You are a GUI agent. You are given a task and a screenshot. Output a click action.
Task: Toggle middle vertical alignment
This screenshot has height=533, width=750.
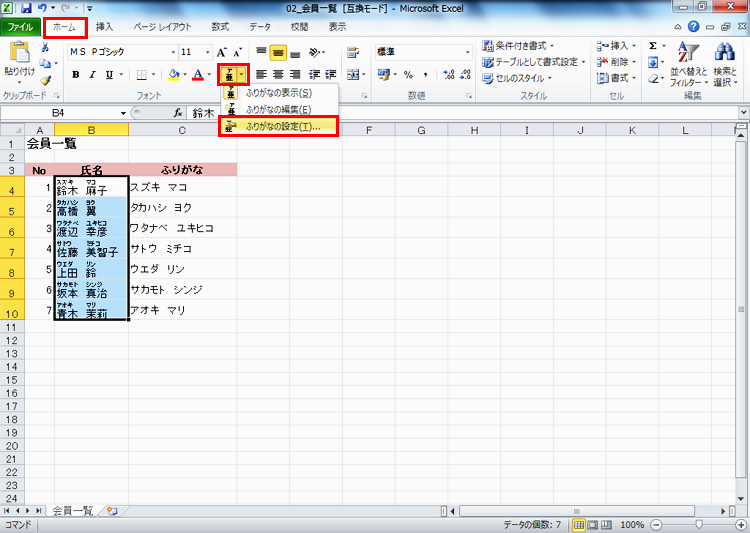[x=278, y=52]
